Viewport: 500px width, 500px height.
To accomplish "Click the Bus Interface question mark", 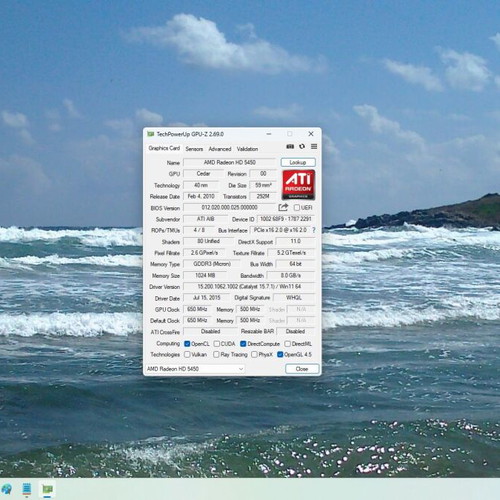I will coord(314,230).
